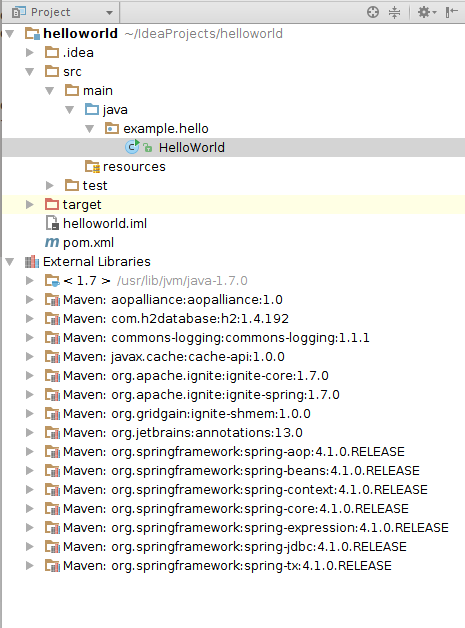465x628 pixels.
Task: Select Maven: javax.cache:cache-api:1.0.0
Action: point(174,357)
